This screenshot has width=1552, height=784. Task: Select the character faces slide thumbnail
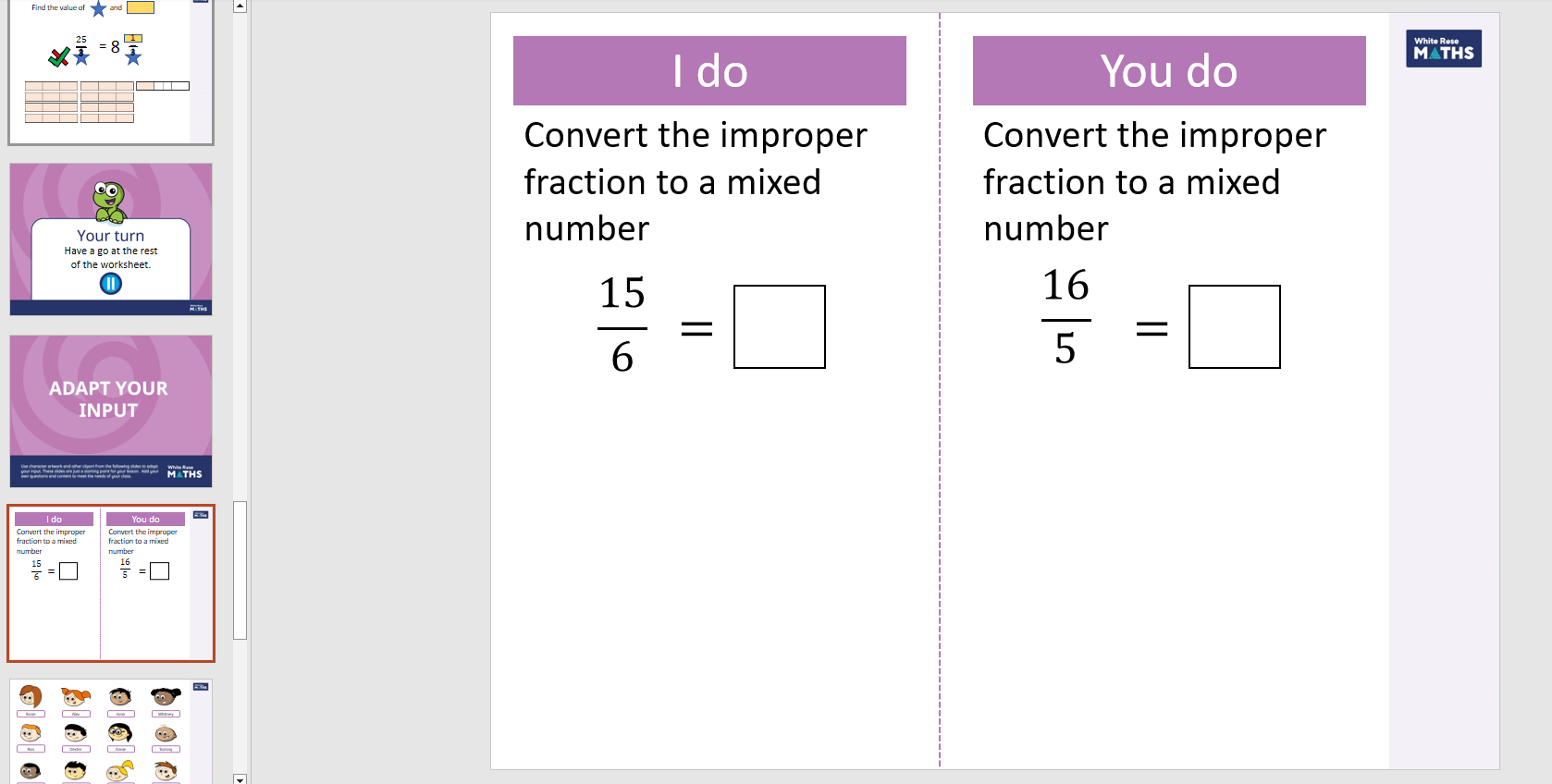[111, 731]
